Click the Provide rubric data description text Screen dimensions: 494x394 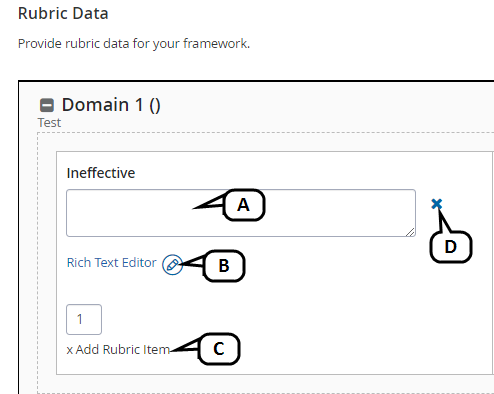134,44
